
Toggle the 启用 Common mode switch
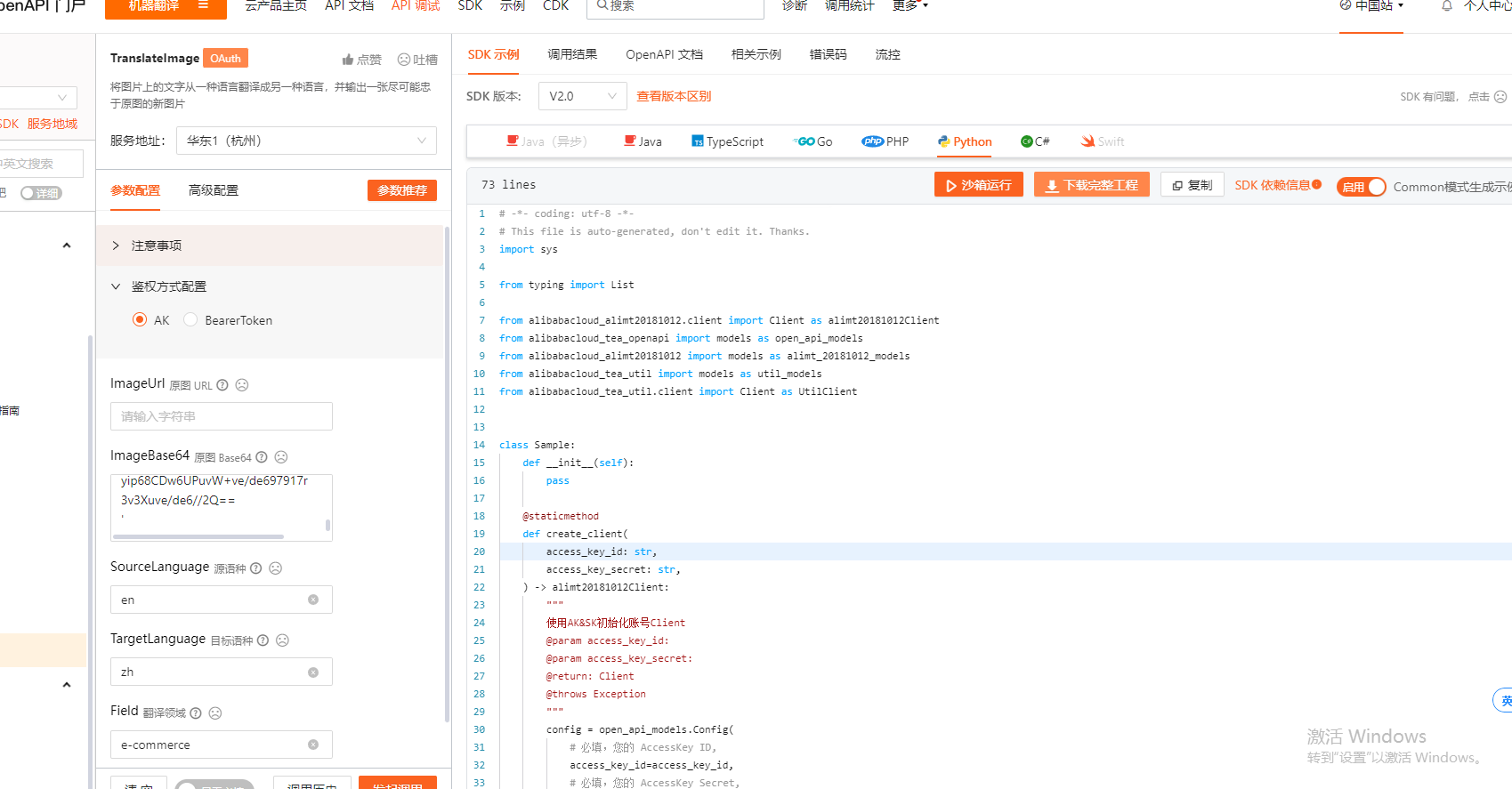[1362, 187]
